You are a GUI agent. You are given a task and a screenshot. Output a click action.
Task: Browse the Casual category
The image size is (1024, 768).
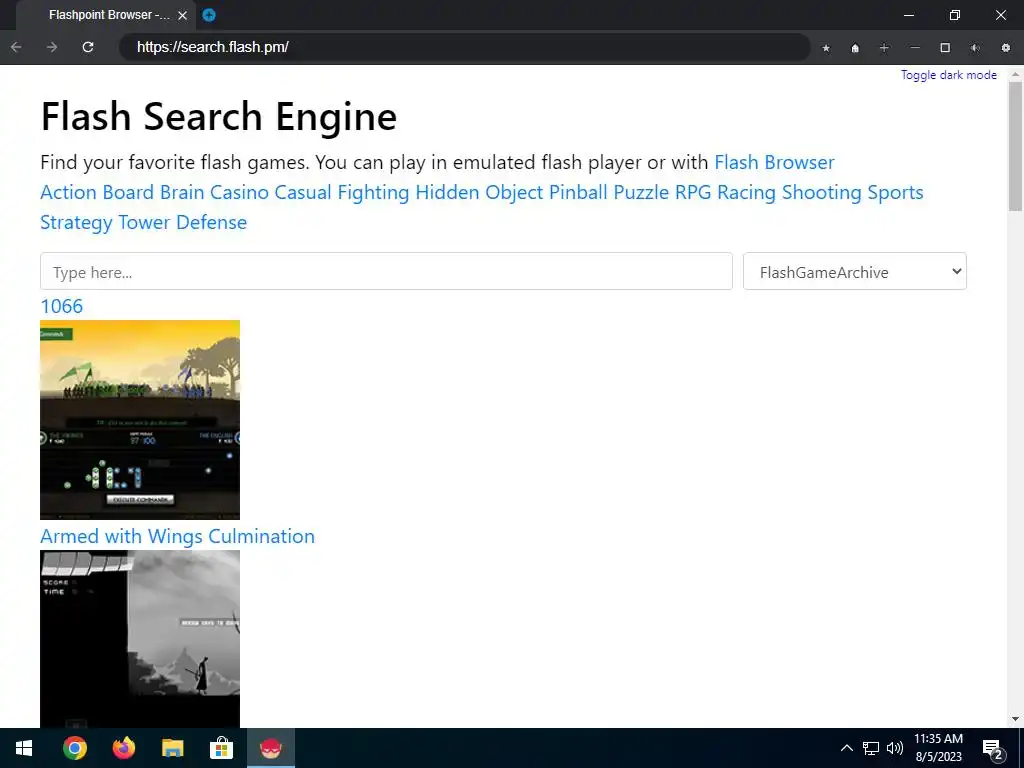click(x=302, y=192)
